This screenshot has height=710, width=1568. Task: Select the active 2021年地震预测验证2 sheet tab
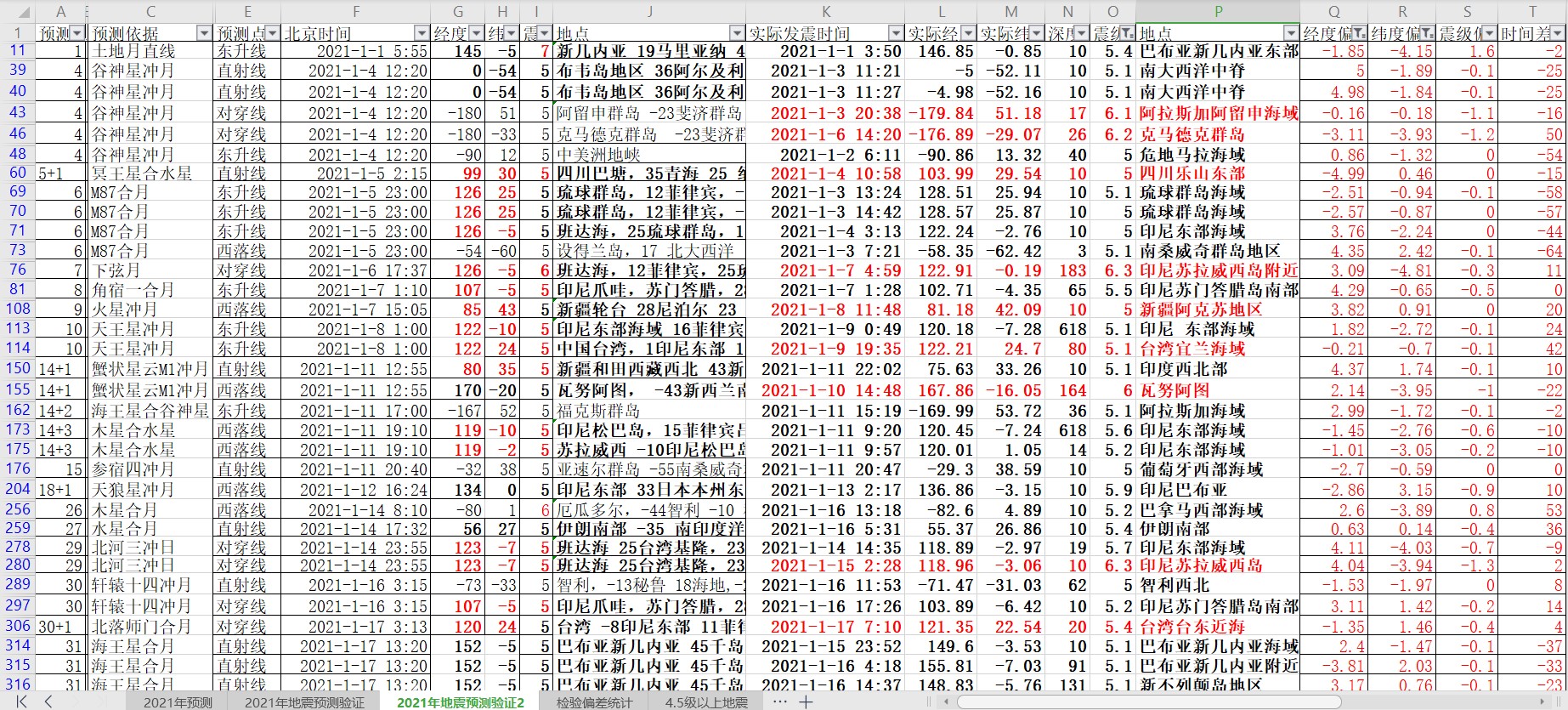461,702
